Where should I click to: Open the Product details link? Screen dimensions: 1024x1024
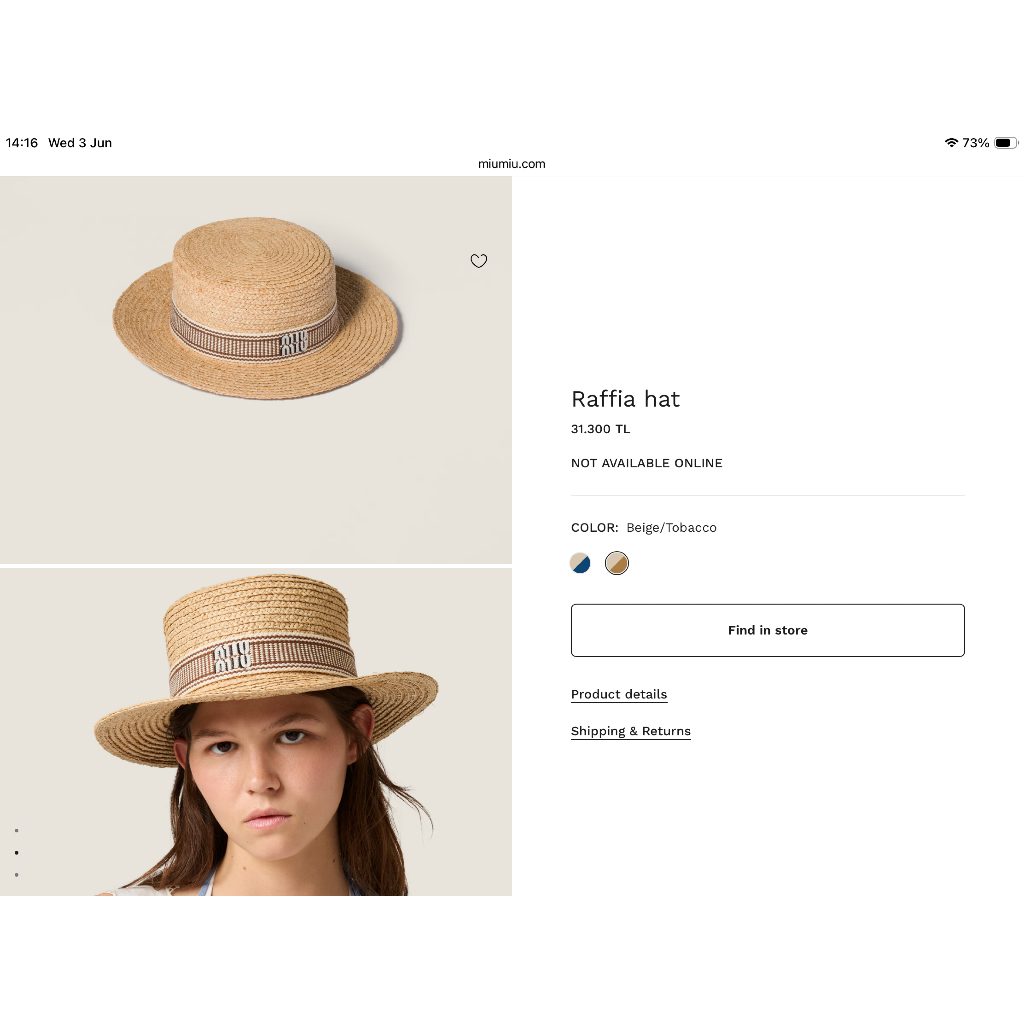tap(619, 694)
